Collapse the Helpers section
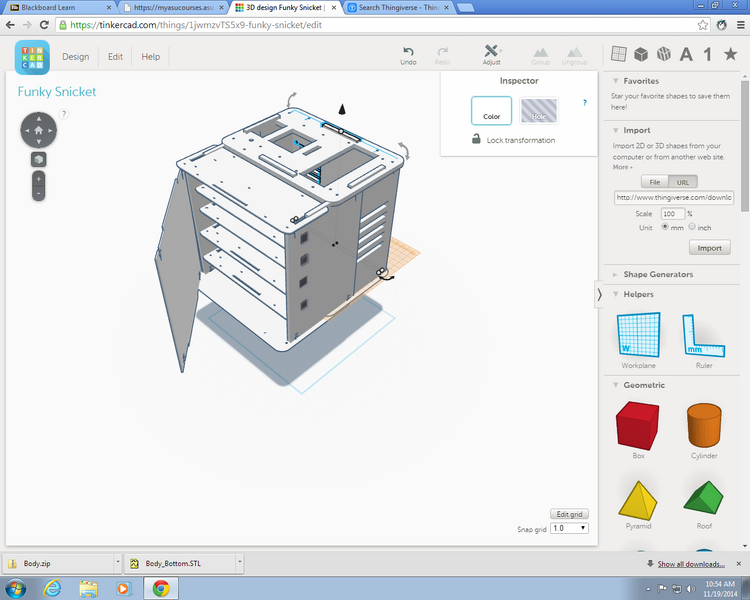The width and height of the screenshot is (750, 600). [615, 294]
